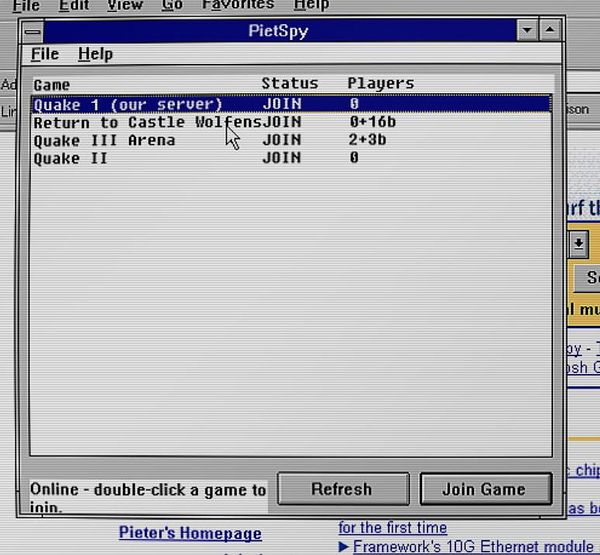Minimize PietSpy with the down-arrow button
Viewport: 600px width, 555px height.
tap(527, 29)
